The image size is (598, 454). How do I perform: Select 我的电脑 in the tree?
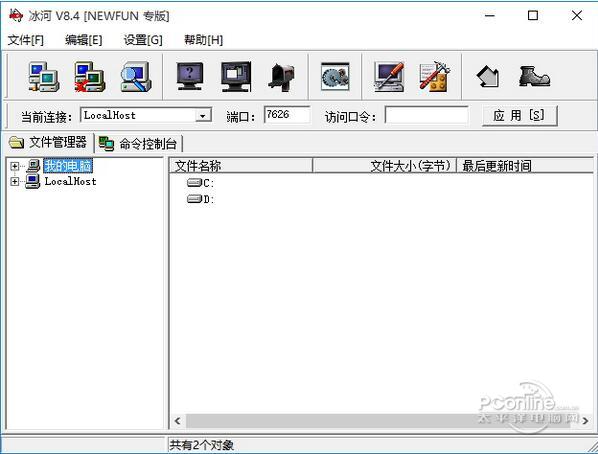[68, 166]
